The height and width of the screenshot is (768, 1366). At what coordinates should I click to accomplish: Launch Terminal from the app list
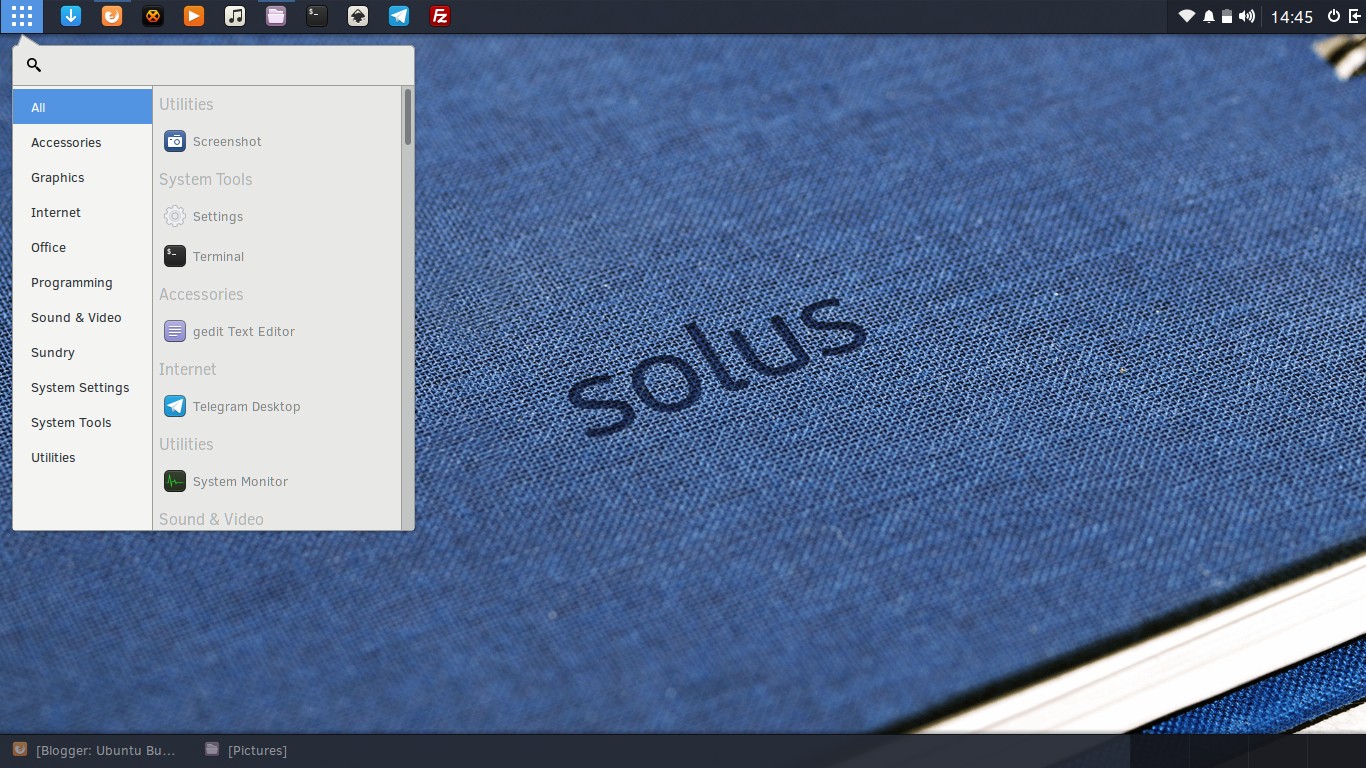(x=277, y=256)
